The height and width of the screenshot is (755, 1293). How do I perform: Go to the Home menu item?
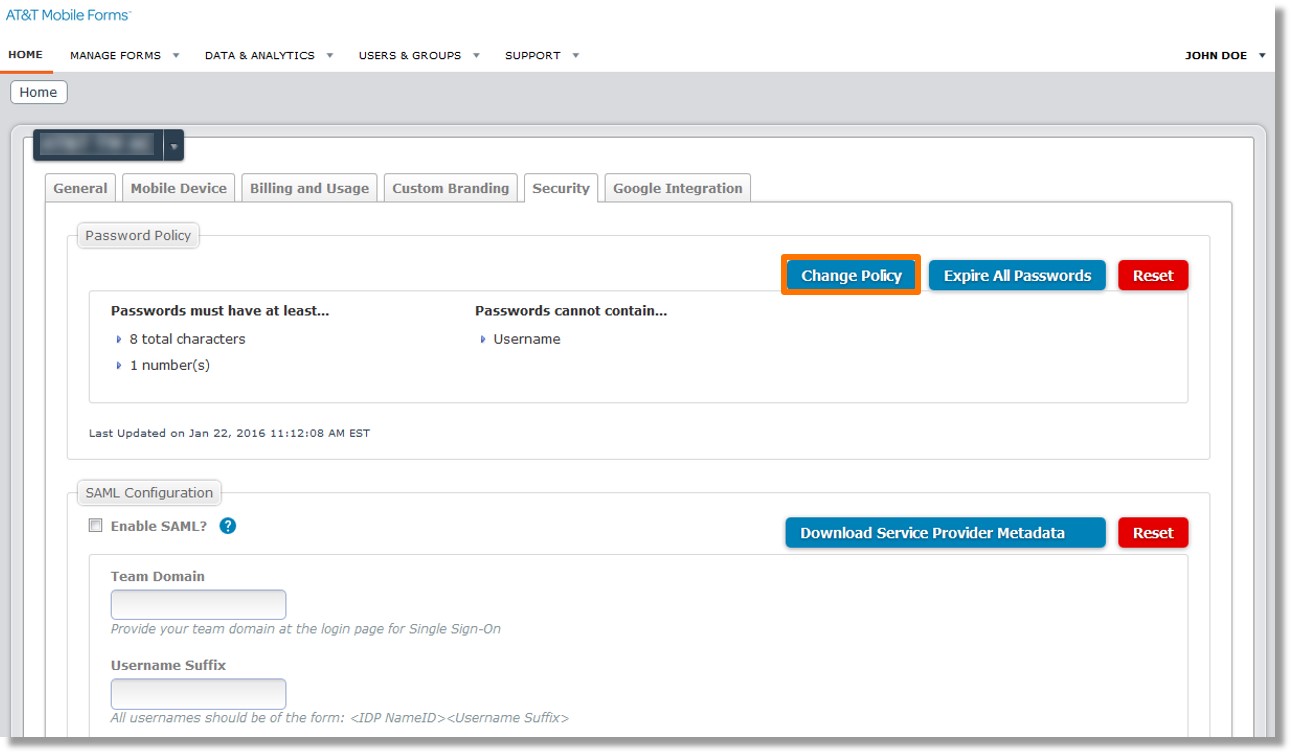tap(25, 55)
